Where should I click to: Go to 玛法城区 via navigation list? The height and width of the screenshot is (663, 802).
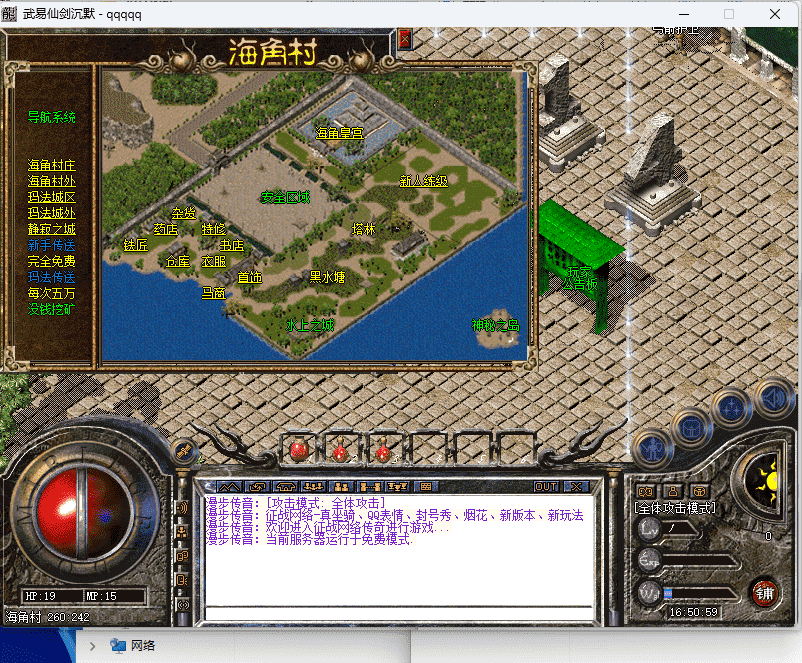[x=52, y=197]
